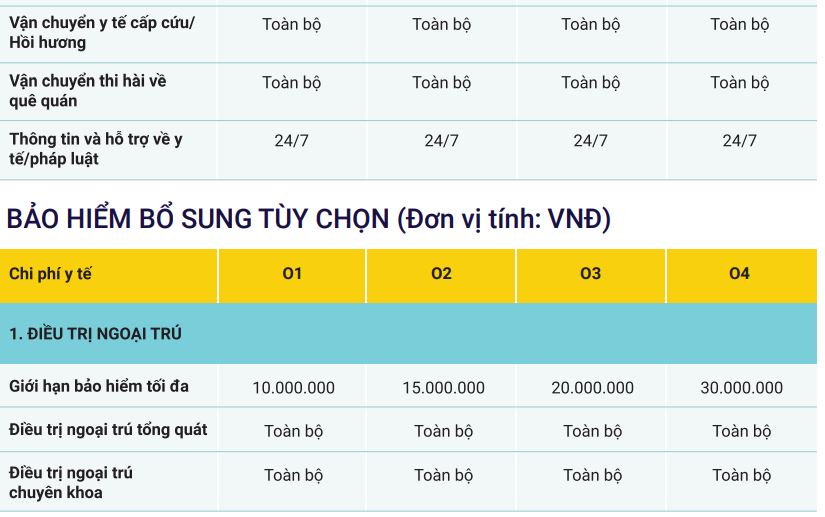This screenshot has width=825, height=517.
Task: Click the O4 column header
Action: coord(739,274)
